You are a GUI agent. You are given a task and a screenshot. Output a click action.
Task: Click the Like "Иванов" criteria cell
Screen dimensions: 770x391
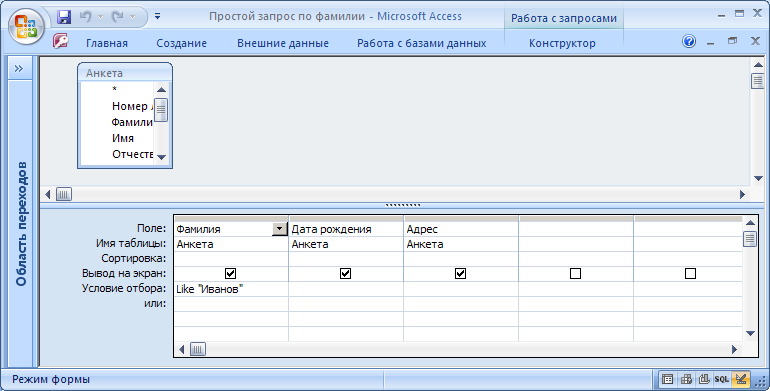(231, 289)
